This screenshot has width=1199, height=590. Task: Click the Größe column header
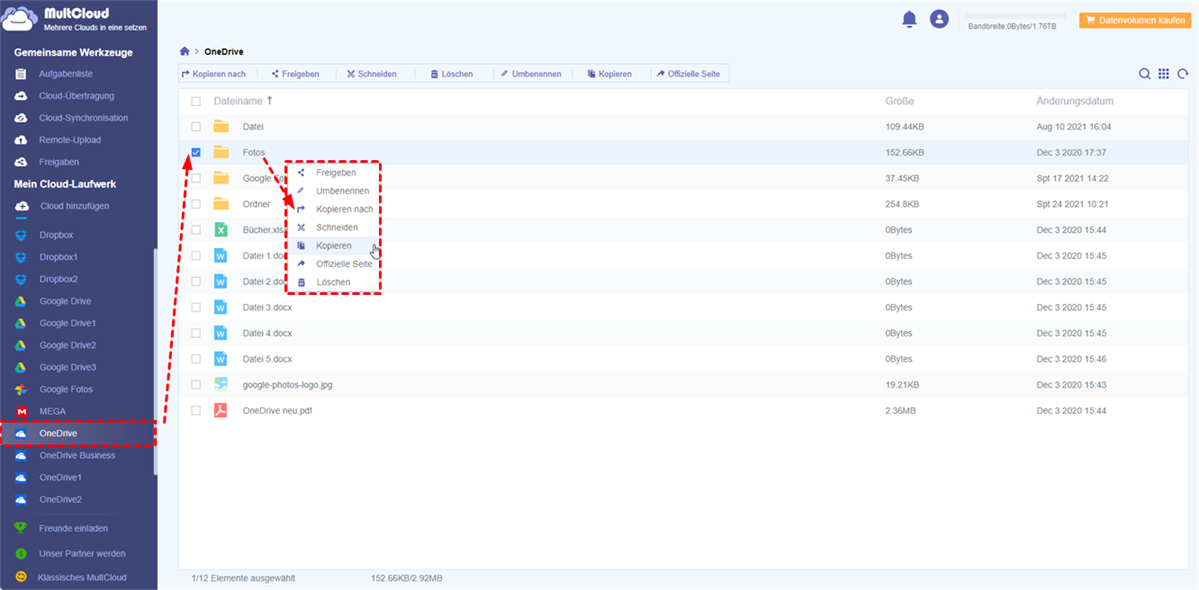pyautogui.click(x=899, y=101)
